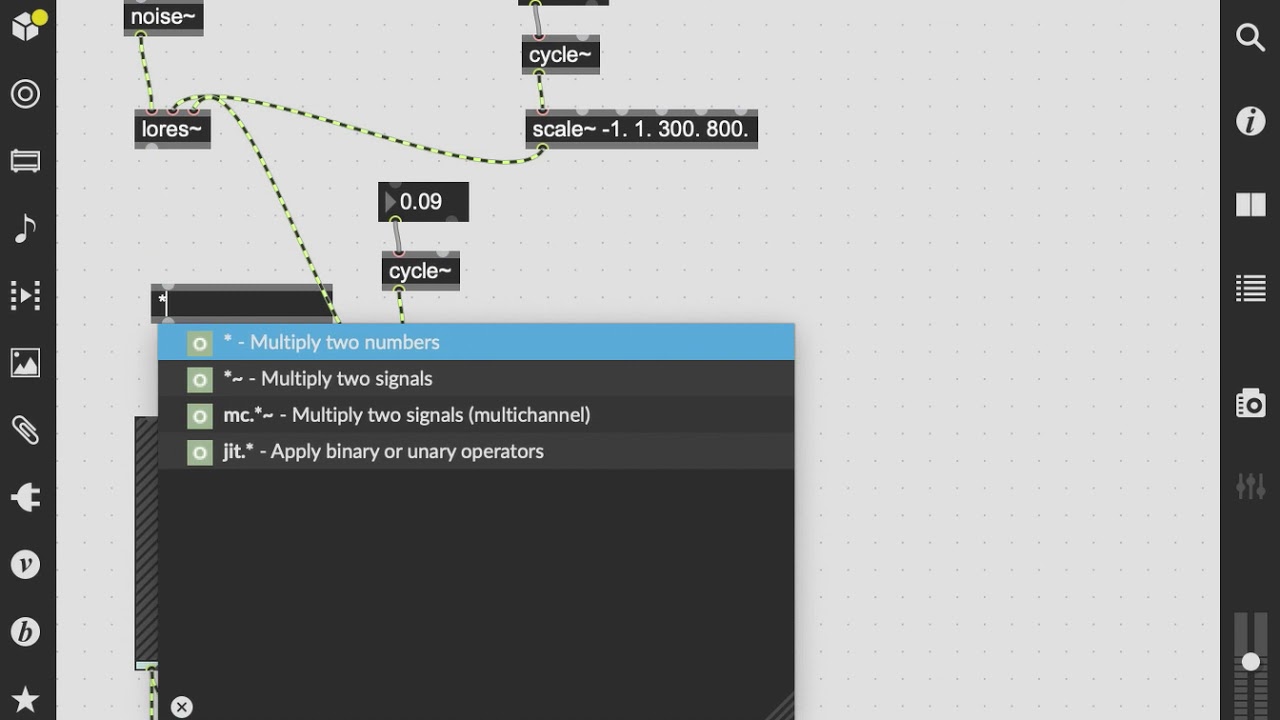Click the new object text field containing '*'
The height and width of the screenshot is (720, 1280).
(241, 303)
